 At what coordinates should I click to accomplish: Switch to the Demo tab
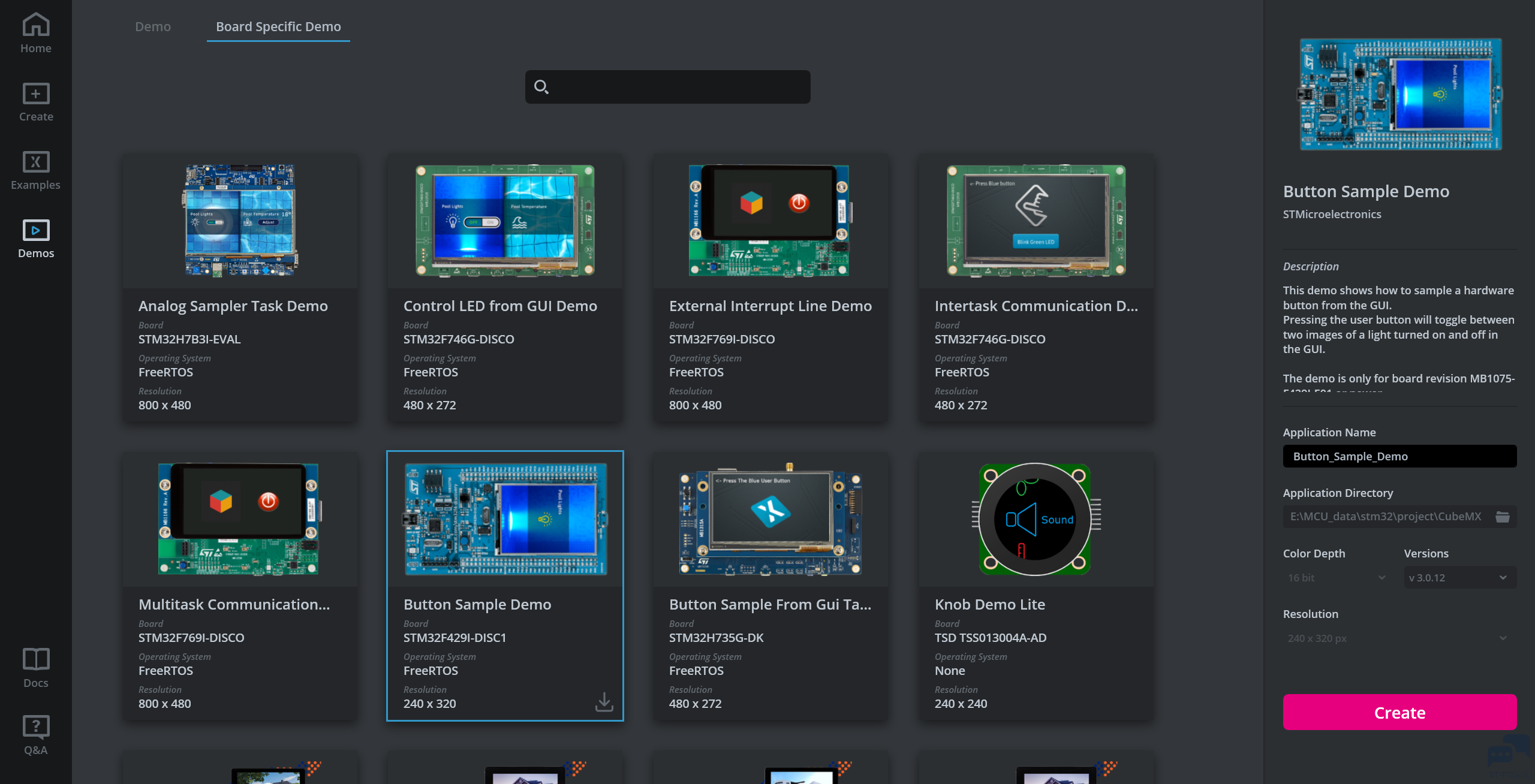coord(153,27)
